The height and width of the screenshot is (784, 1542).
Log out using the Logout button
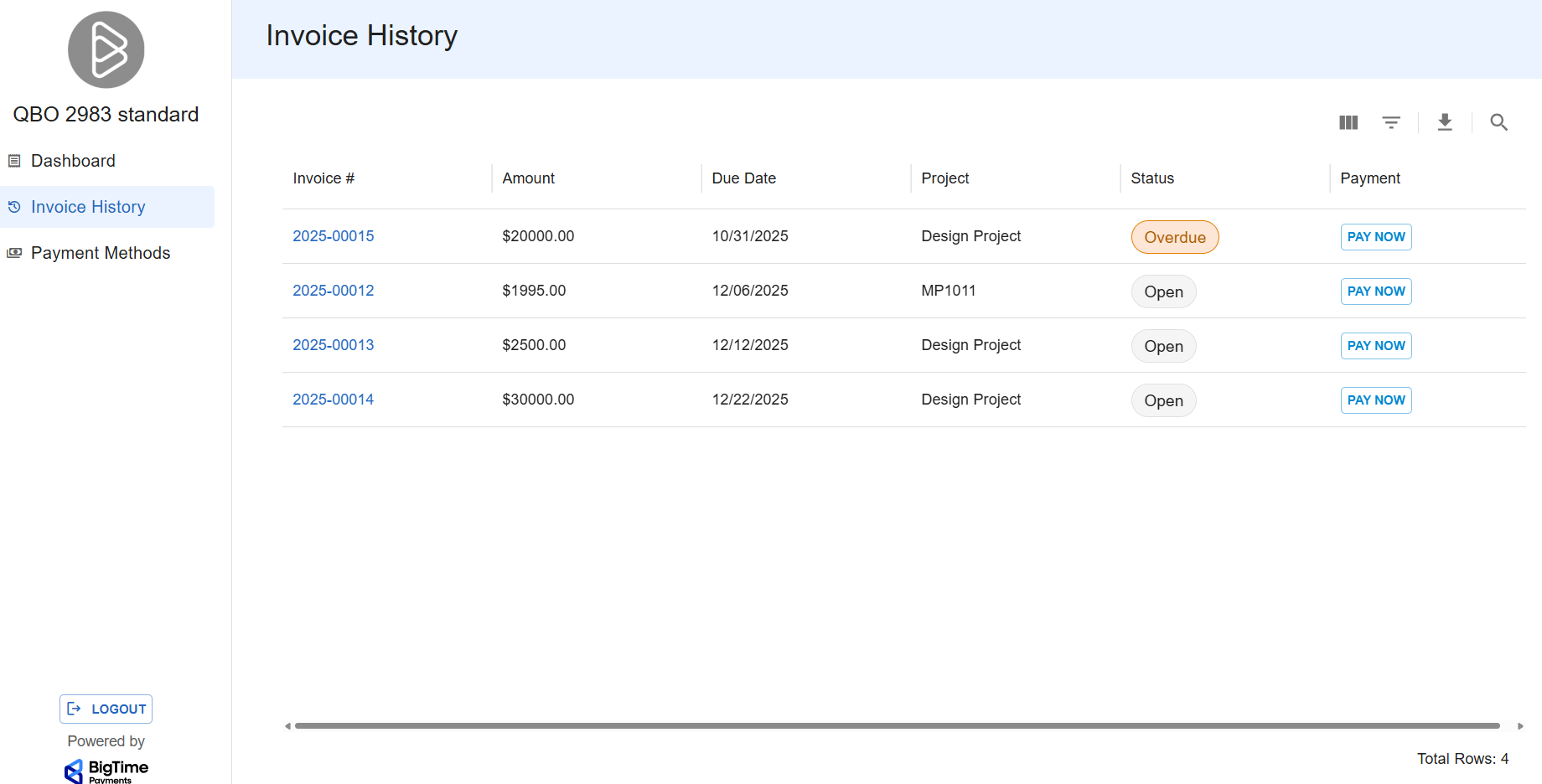[x=106, y=709]
